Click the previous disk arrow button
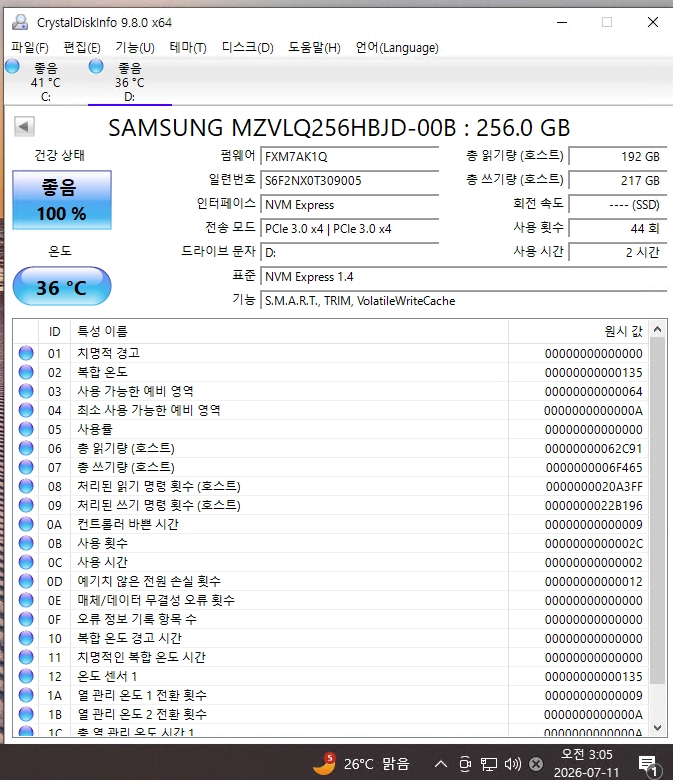 (24, 126)
